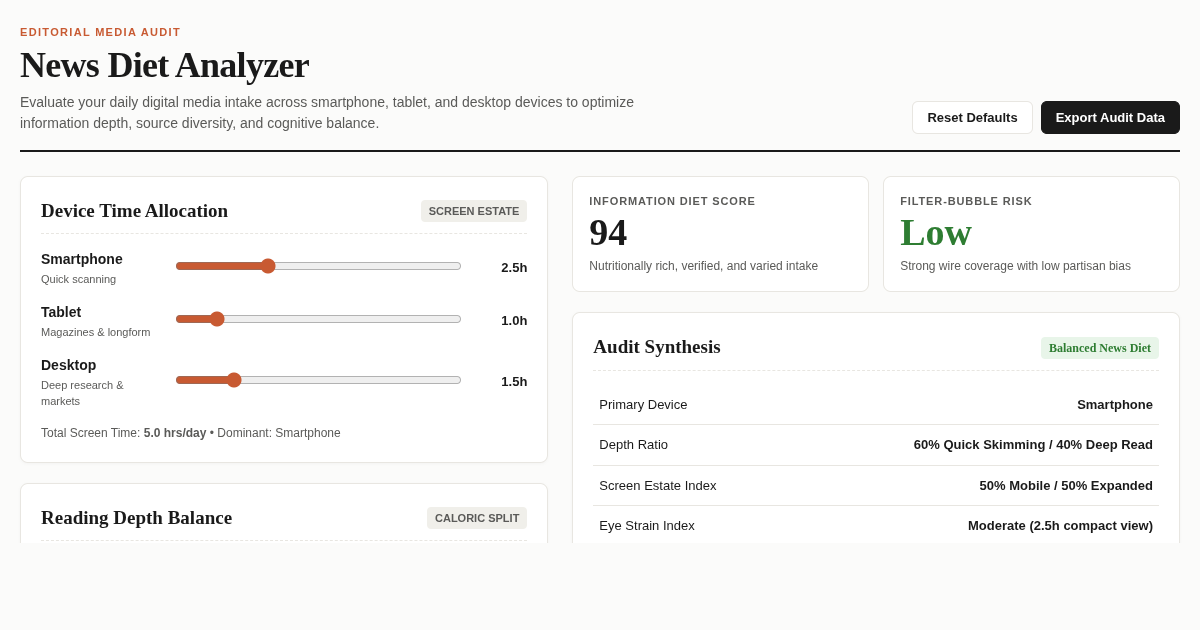
Task: Click the Tablet label
Action: tap(61, 312)
